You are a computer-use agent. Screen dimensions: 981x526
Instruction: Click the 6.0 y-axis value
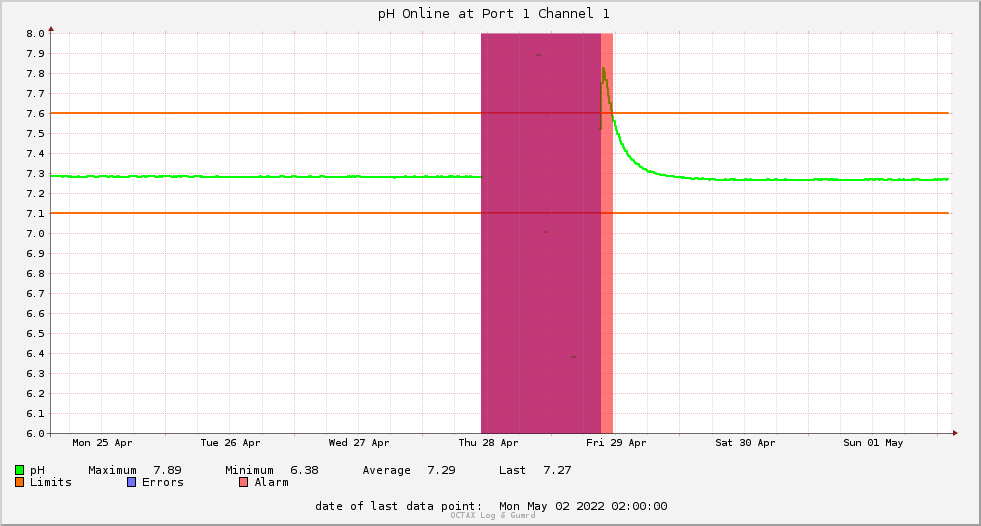tap(35, 433)
